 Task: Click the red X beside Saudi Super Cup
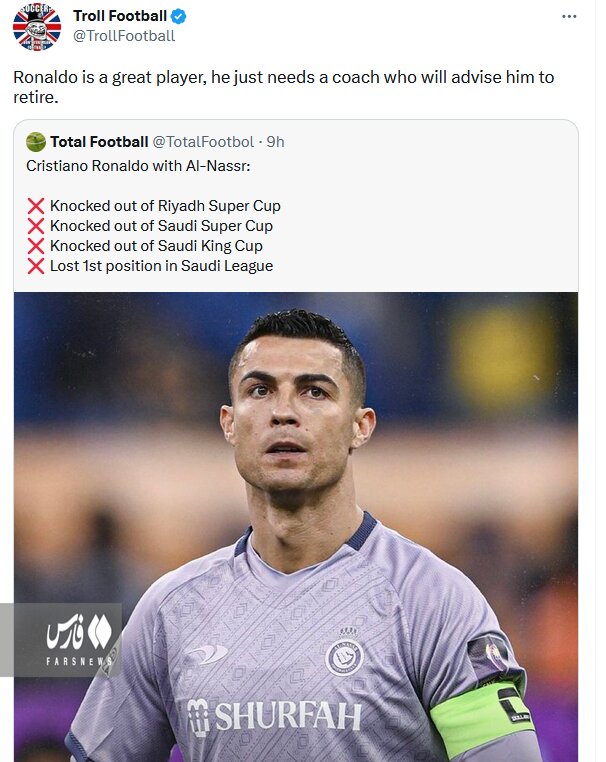pos(36,226)
